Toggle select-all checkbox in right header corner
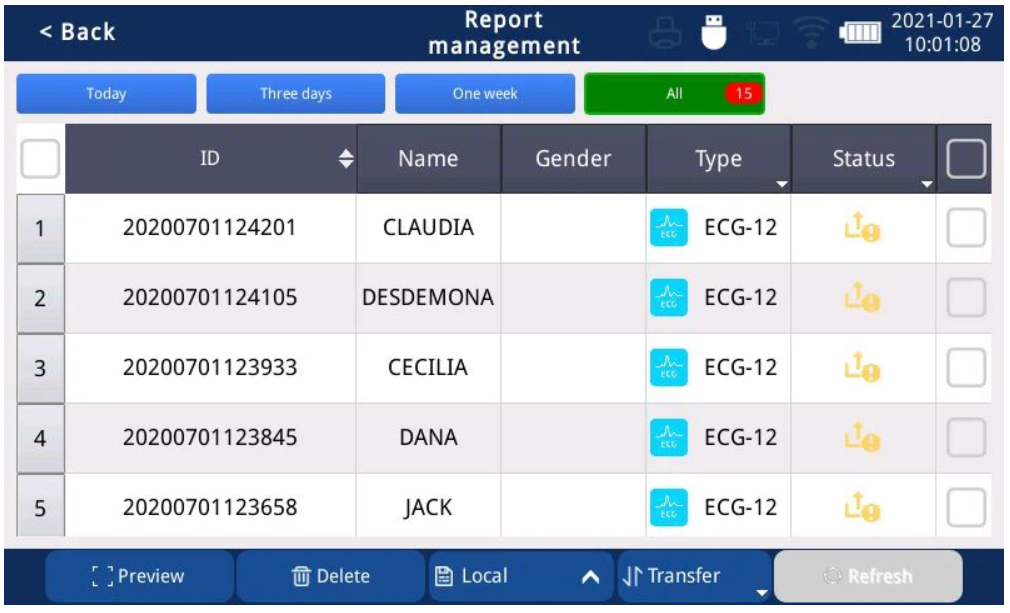 [966, 159]
